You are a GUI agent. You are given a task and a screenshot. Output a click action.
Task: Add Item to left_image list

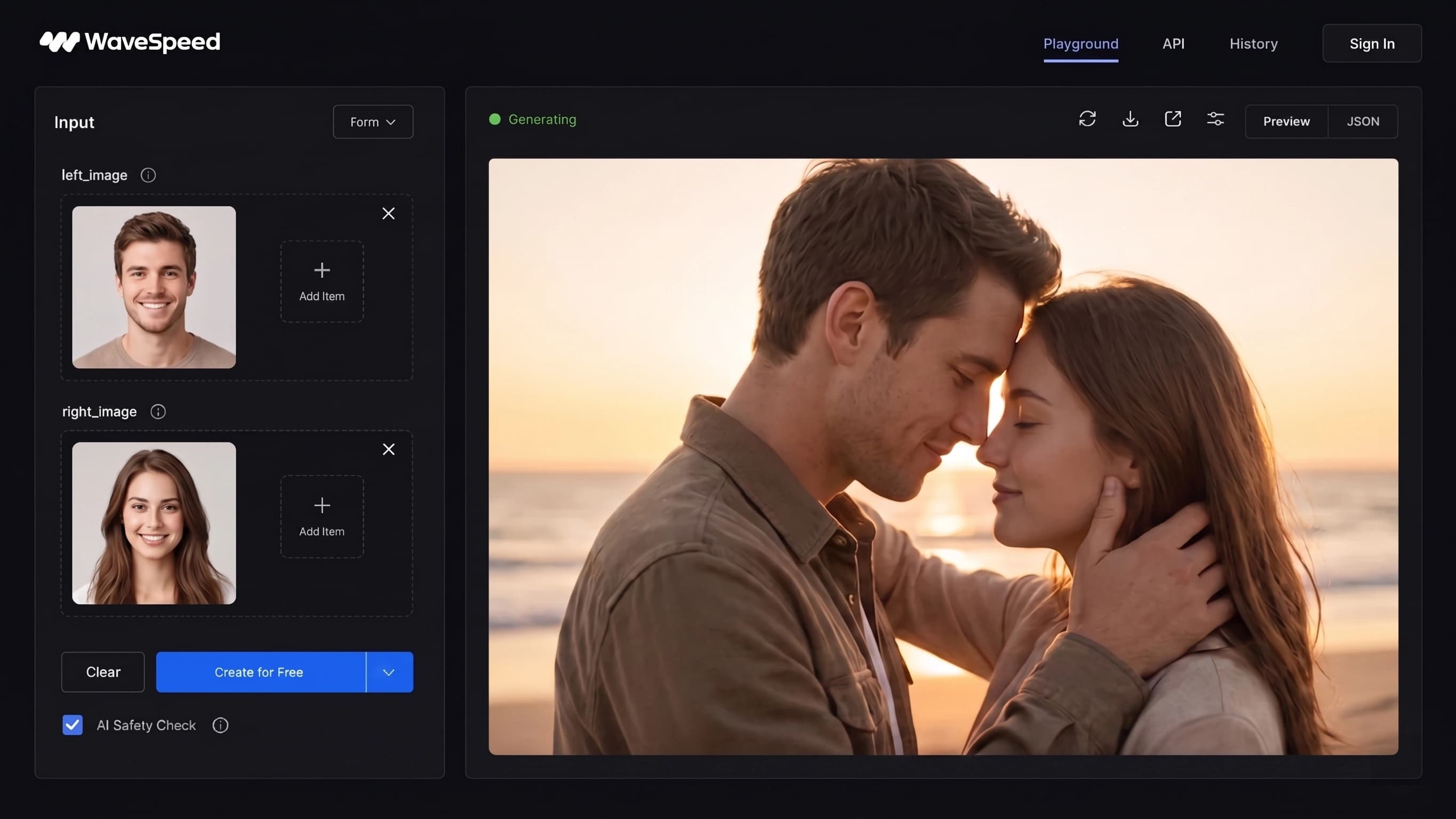tap(322, 282)
